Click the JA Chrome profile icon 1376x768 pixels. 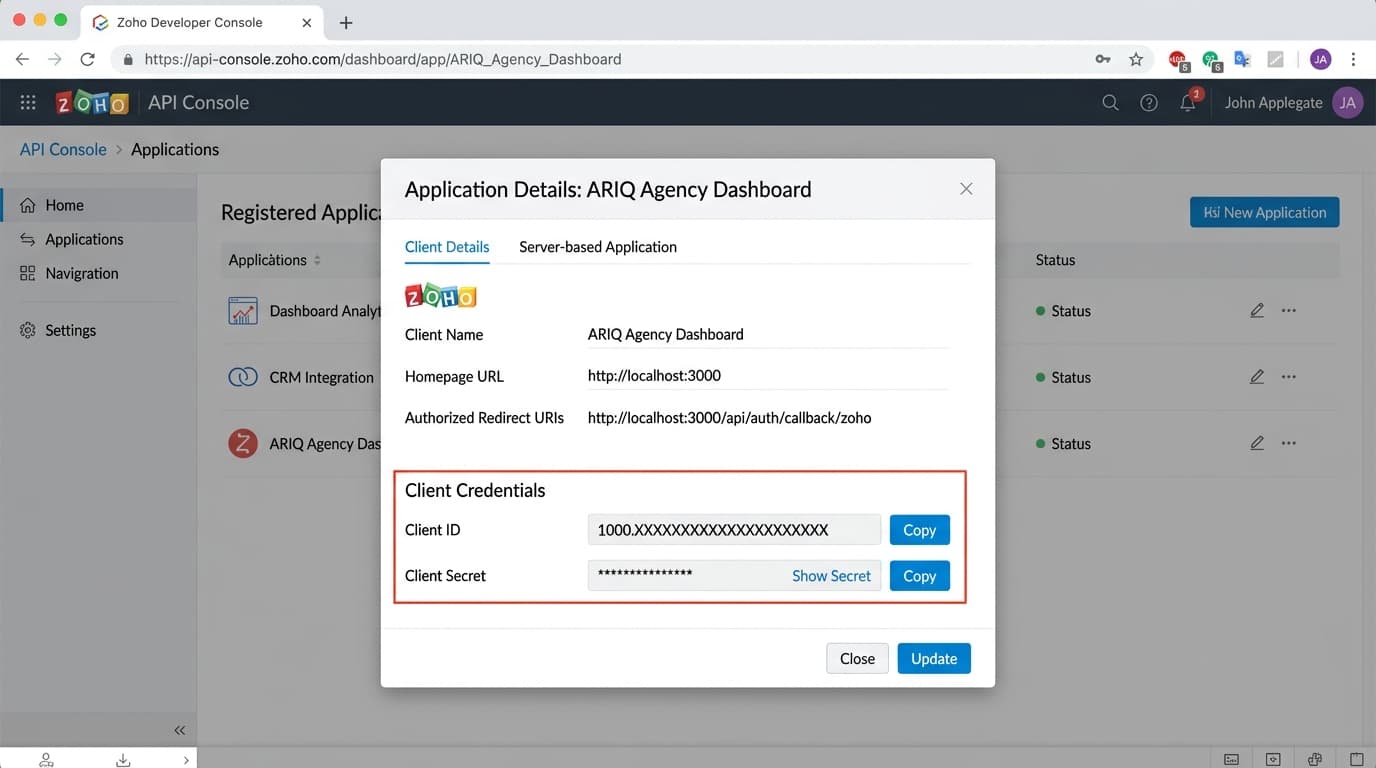pos(1321,59)
